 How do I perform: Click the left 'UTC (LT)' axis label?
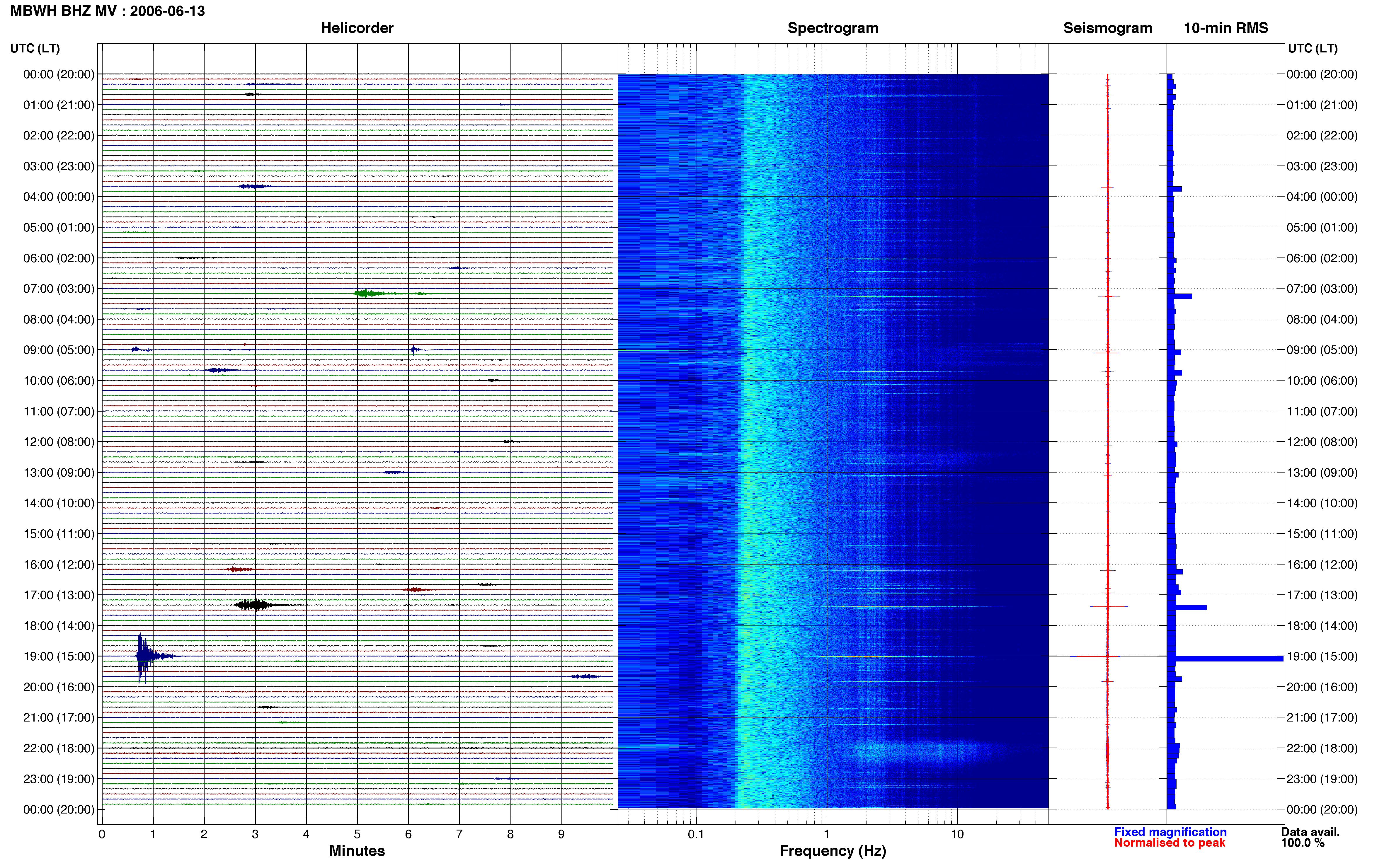coord(35,48)
